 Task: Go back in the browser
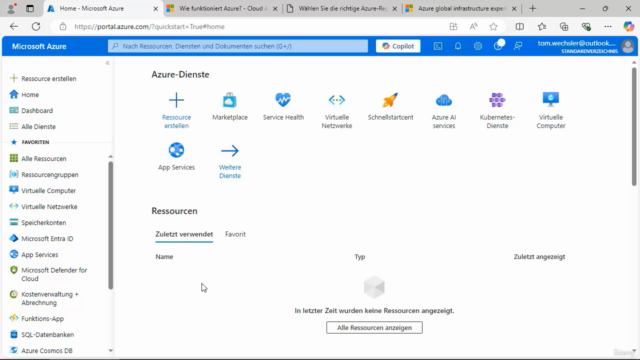click(14, 27)
